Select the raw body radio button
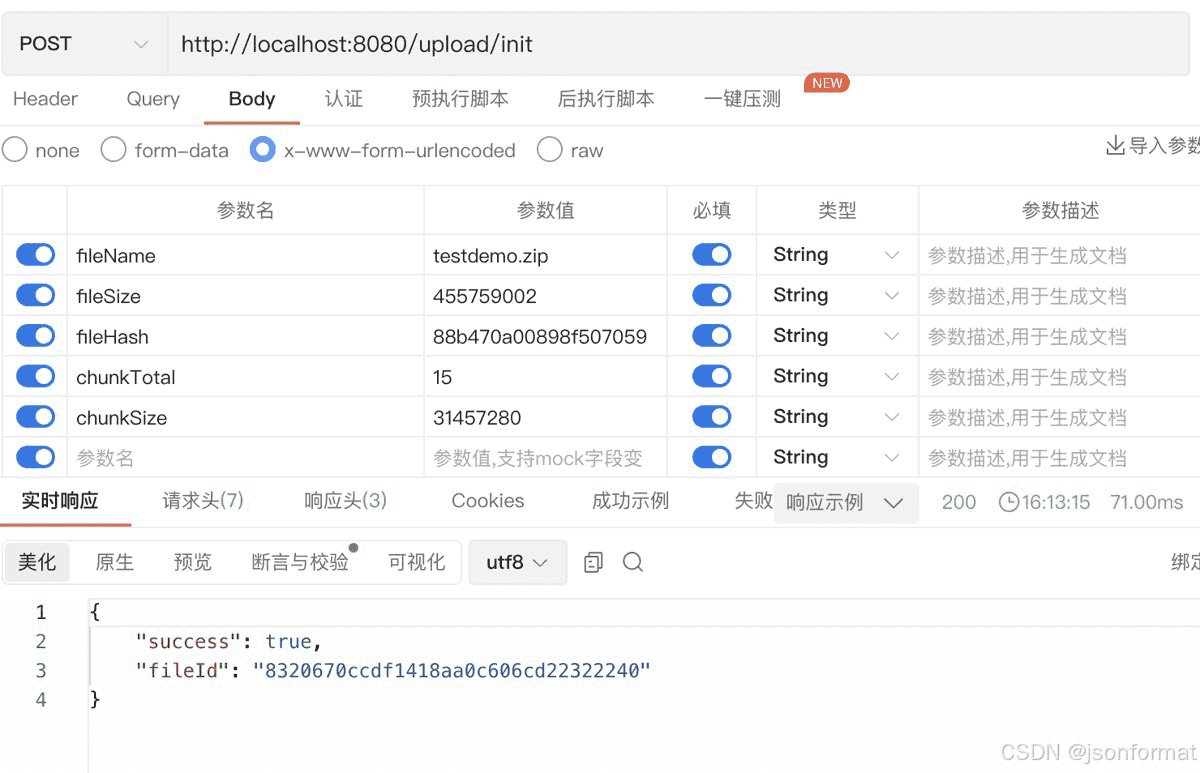 (x=550, y=150)
